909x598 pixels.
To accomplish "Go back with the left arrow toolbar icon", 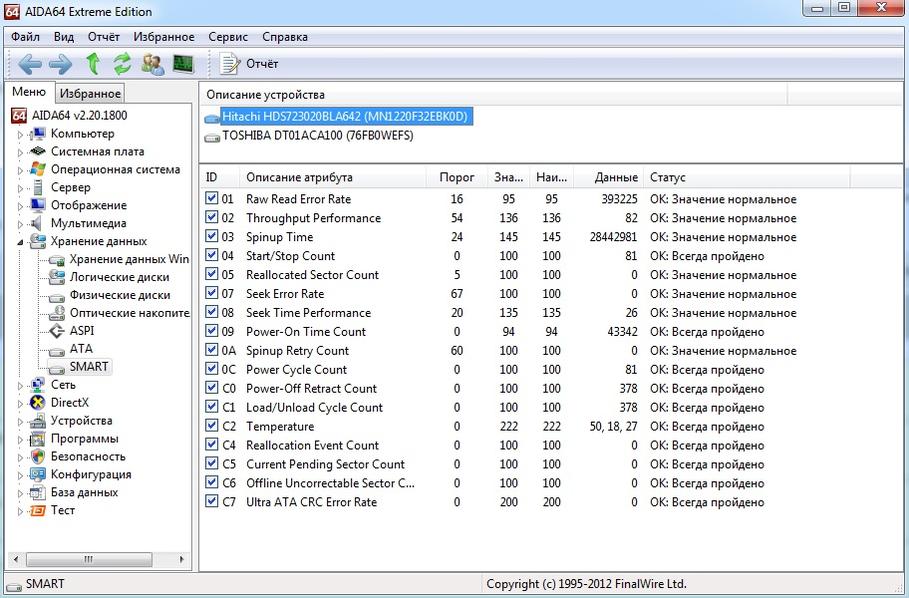I will pos(30,64).
